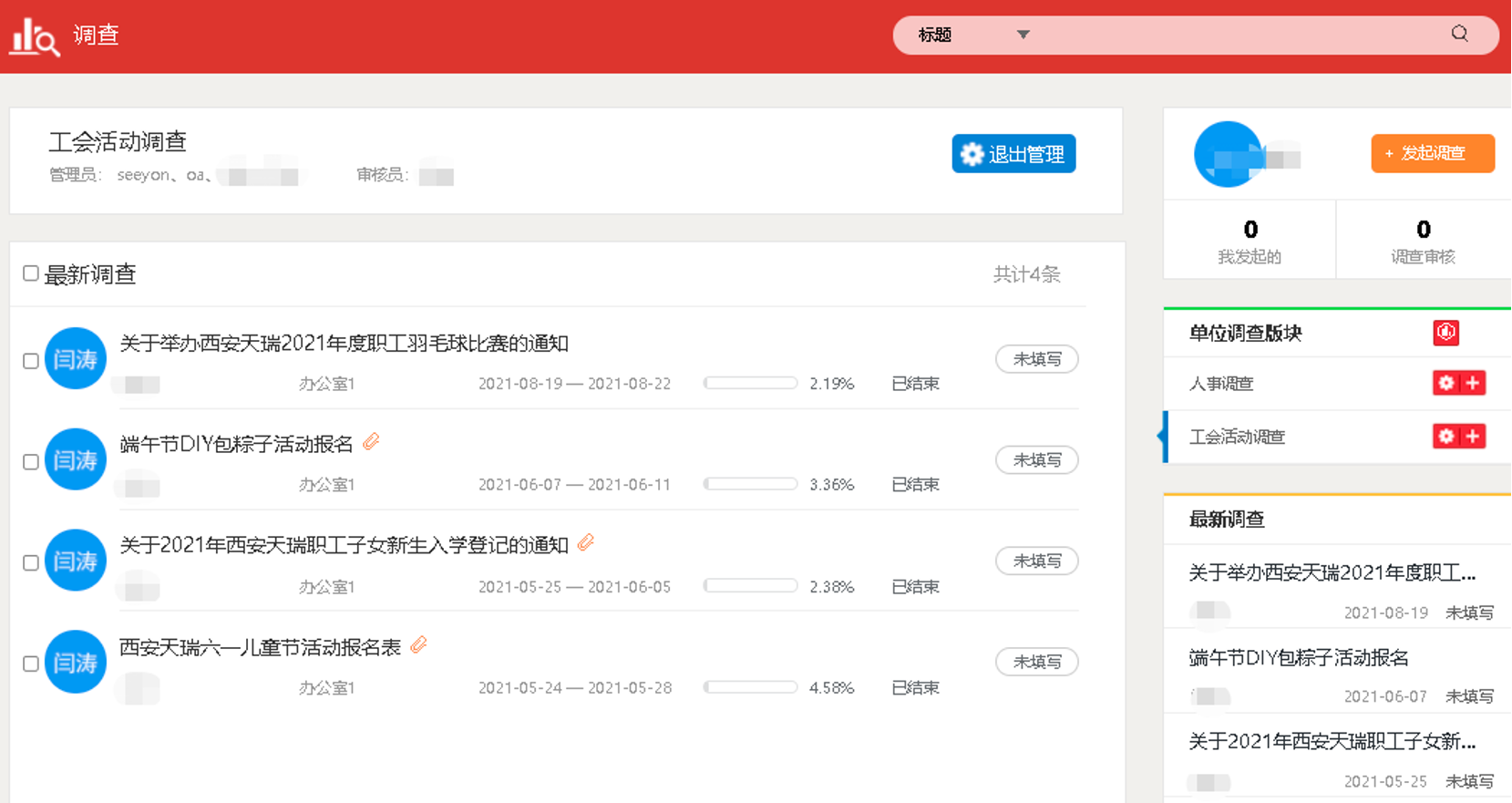Viewport: 1512px width, 803px height.
Task: Click attachment icon on 六一儿童节活动报名表 row
Action: [418, 645]
